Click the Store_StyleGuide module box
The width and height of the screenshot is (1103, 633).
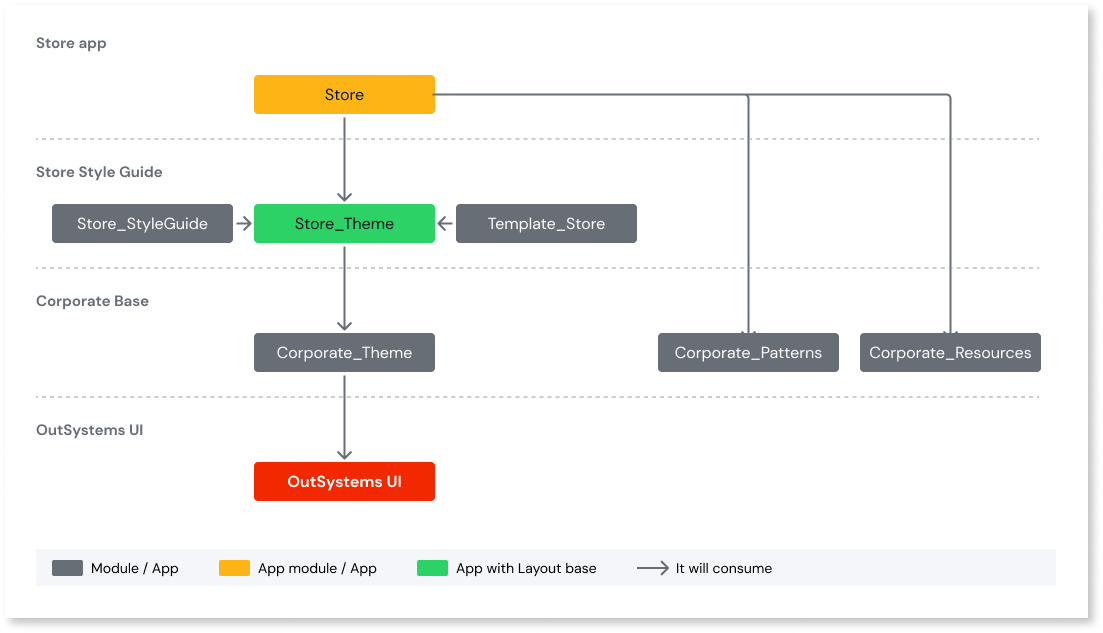tap(142, 223)
